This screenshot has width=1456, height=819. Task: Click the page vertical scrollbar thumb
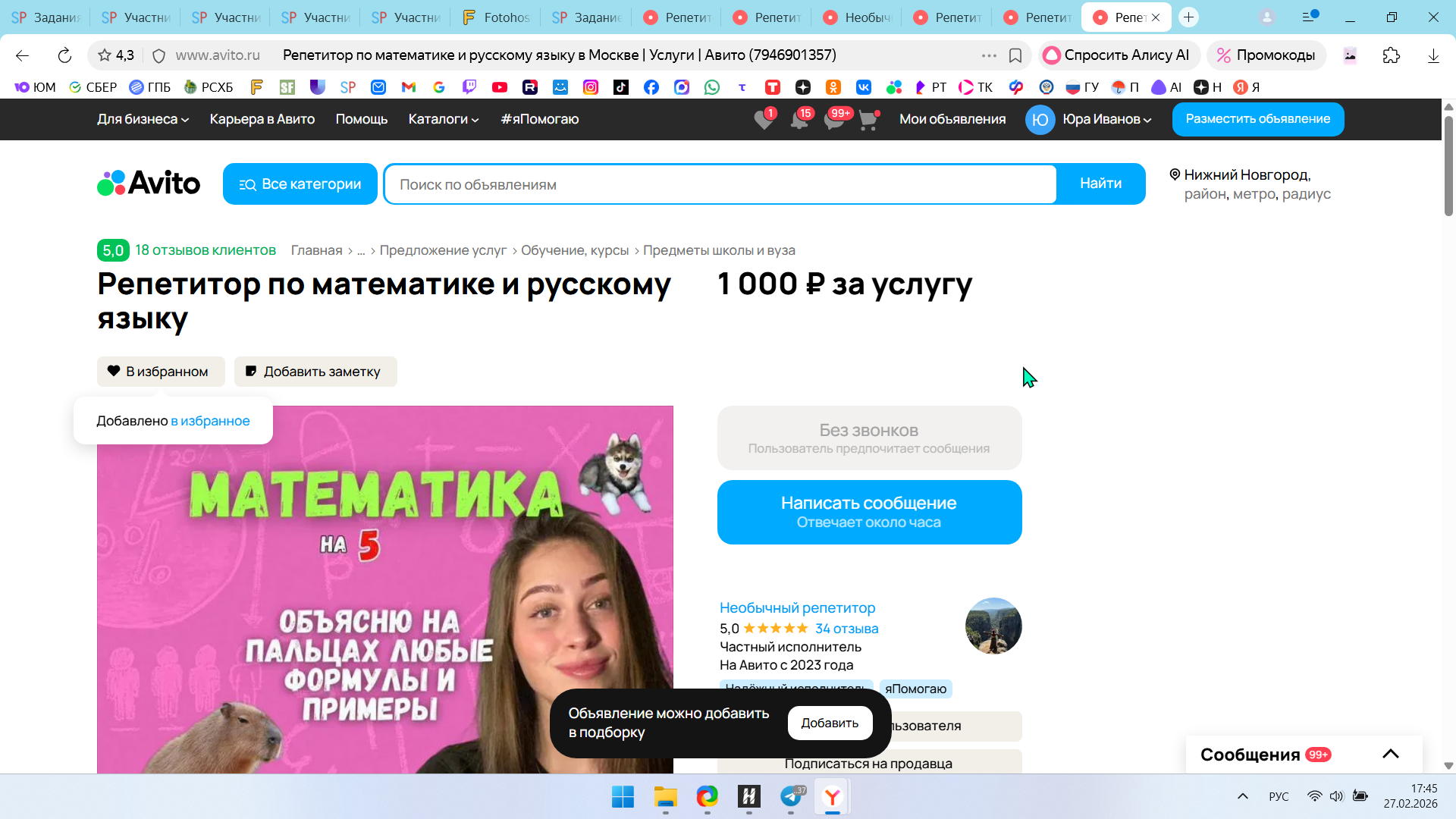pos(1448,167)
